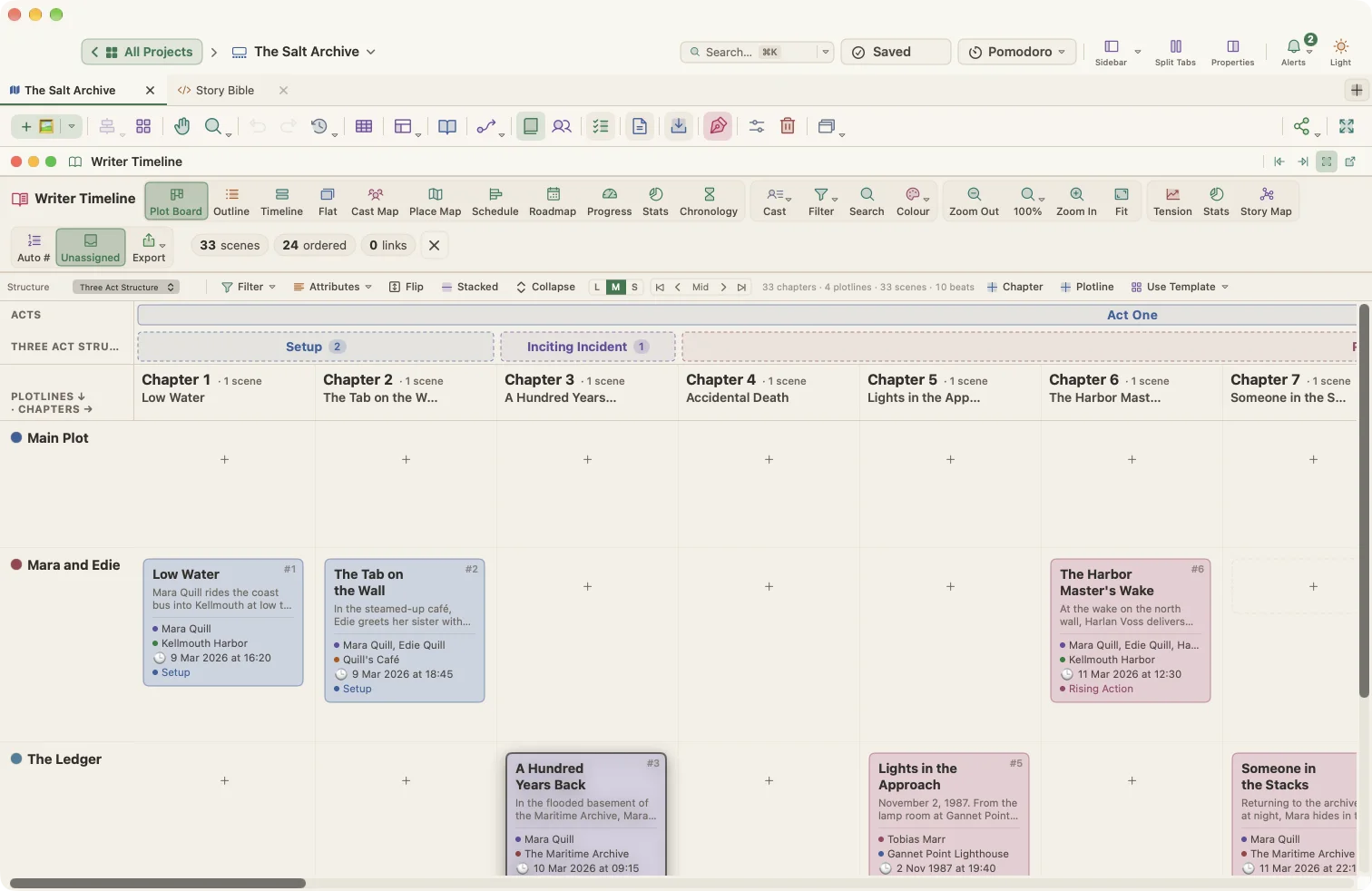Viewport: 1372px width, 891px height.
Task: Open the Schedule view
Action: point(495,201)
